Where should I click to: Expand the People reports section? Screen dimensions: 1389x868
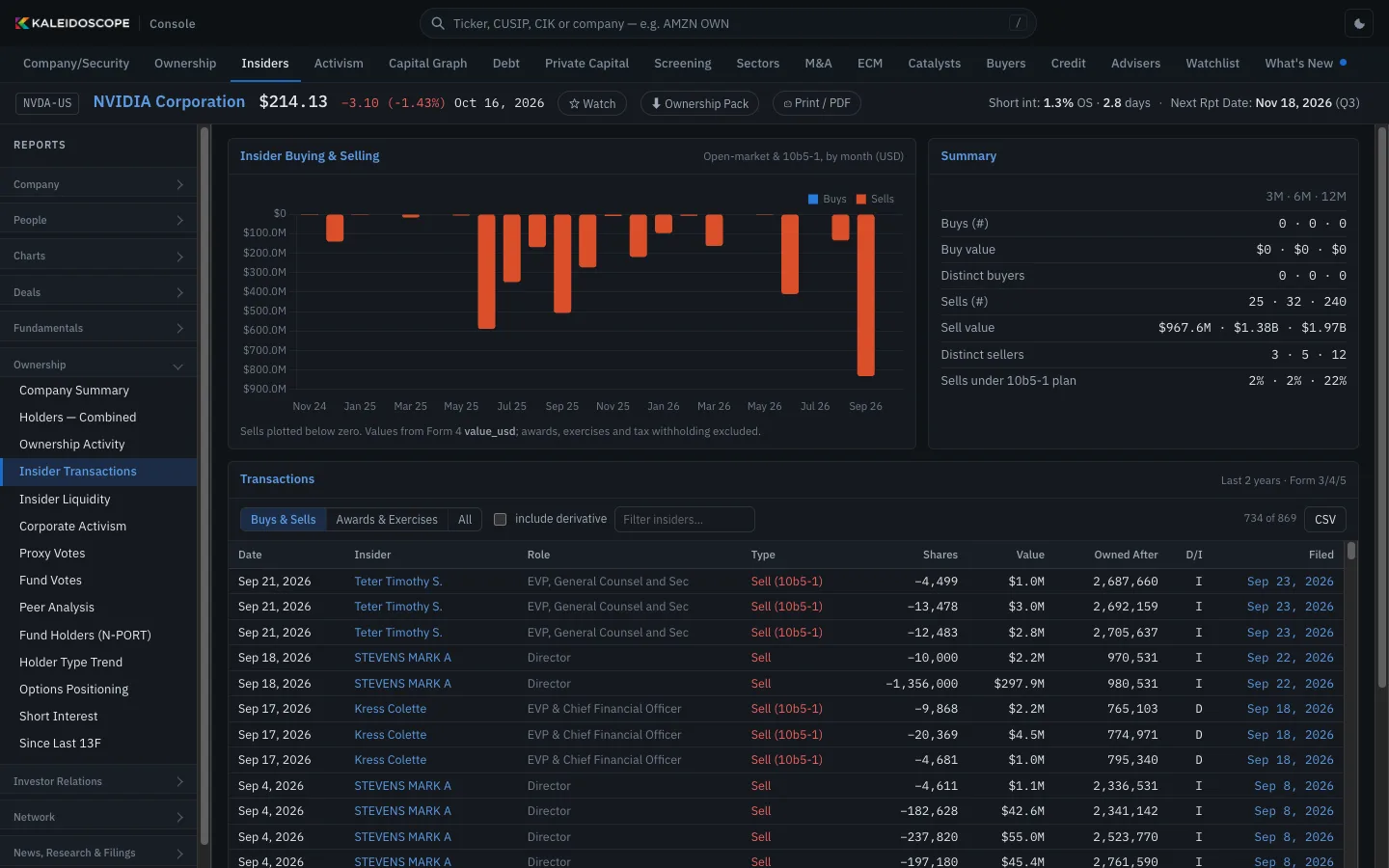[x=98, y=220]
